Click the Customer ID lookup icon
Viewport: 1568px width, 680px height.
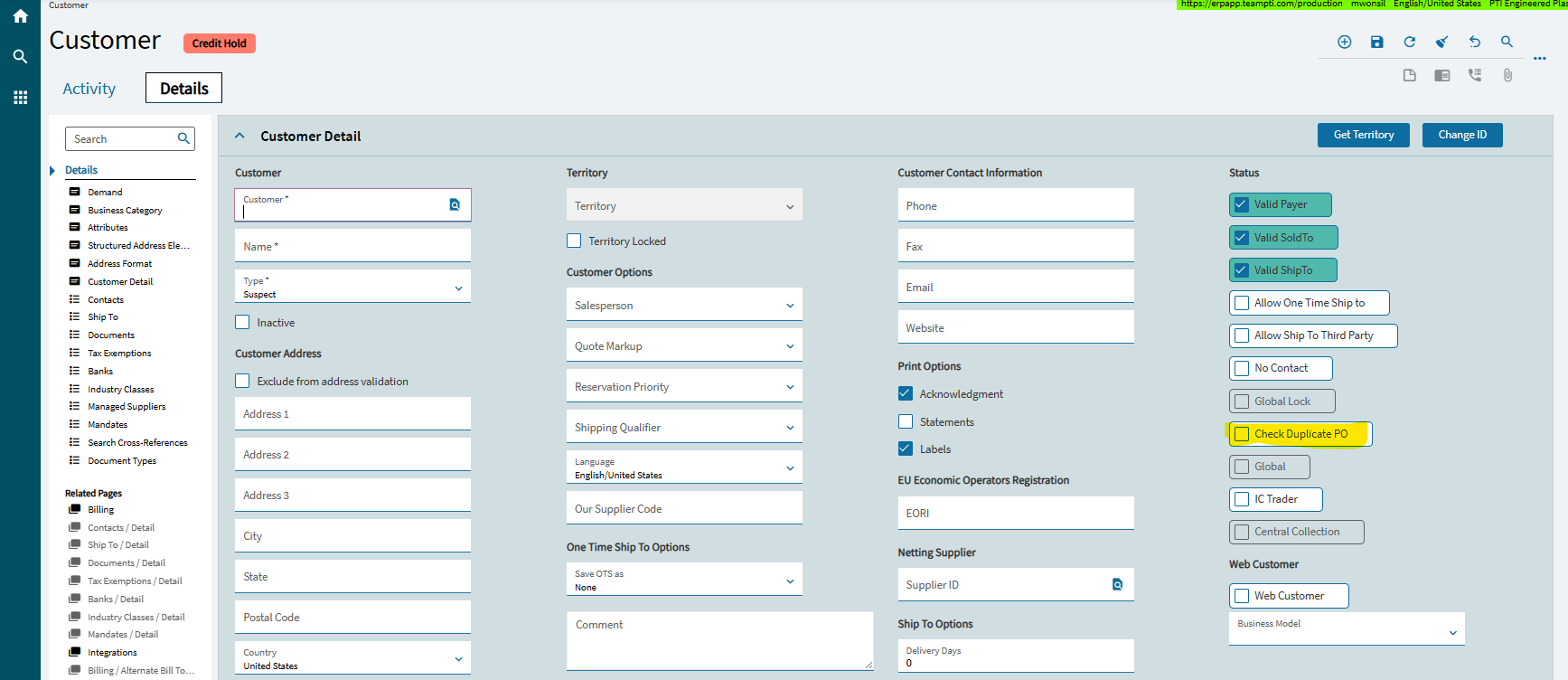[455, 205]
